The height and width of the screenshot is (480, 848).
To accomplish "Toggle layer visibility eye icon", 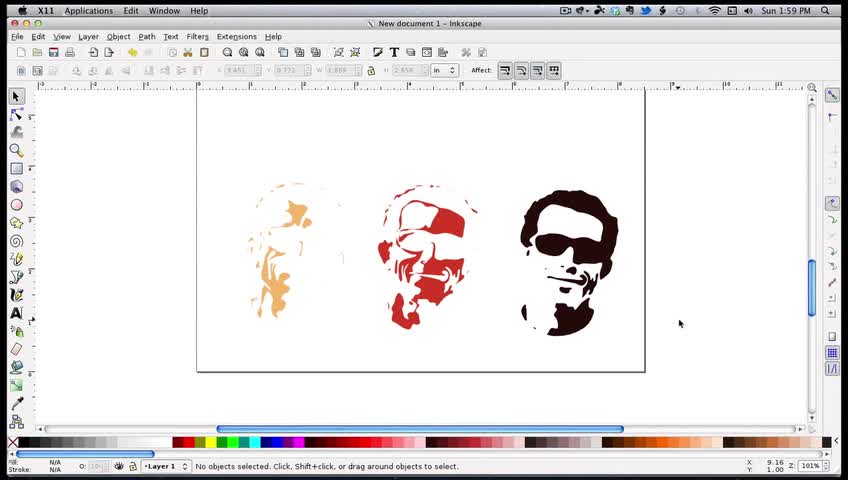I will pos(119,466).
